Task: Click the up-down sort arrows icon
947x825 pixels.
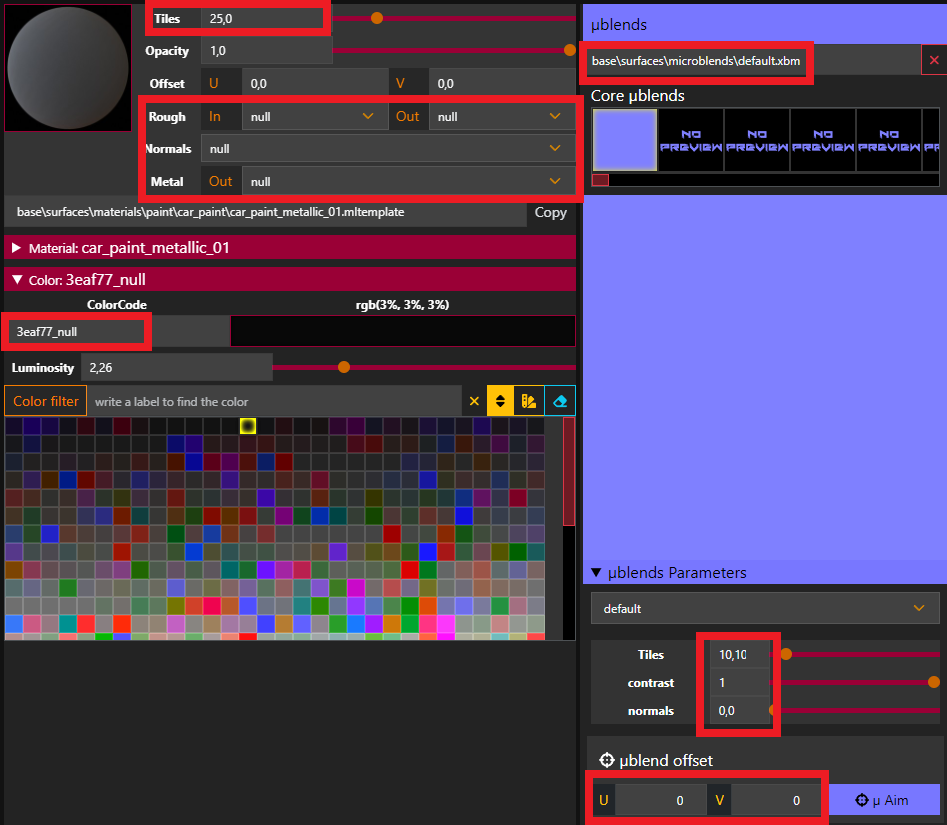Action: coord(501,401)
